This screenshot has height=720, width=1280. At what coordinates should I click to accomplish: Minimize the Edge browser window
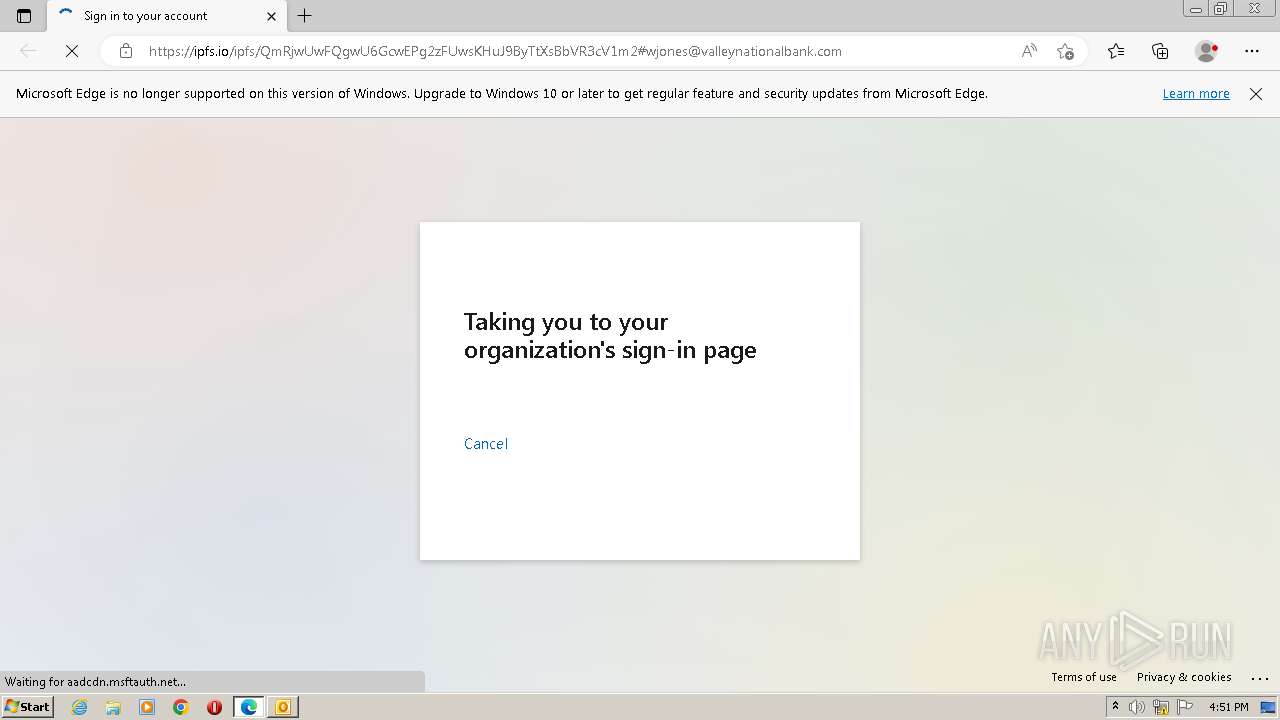pos(1196,8)
